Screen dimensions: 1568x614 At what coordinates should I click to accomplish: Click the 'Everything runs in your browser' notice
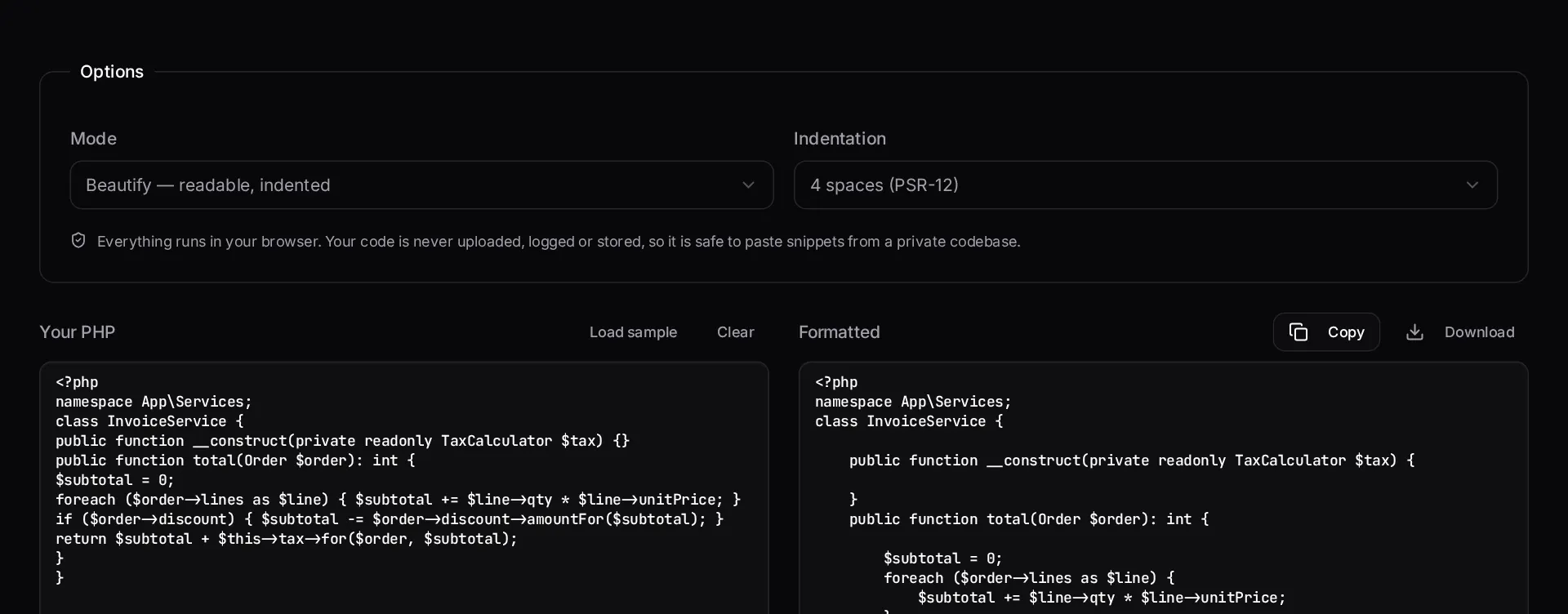(559, 242)
